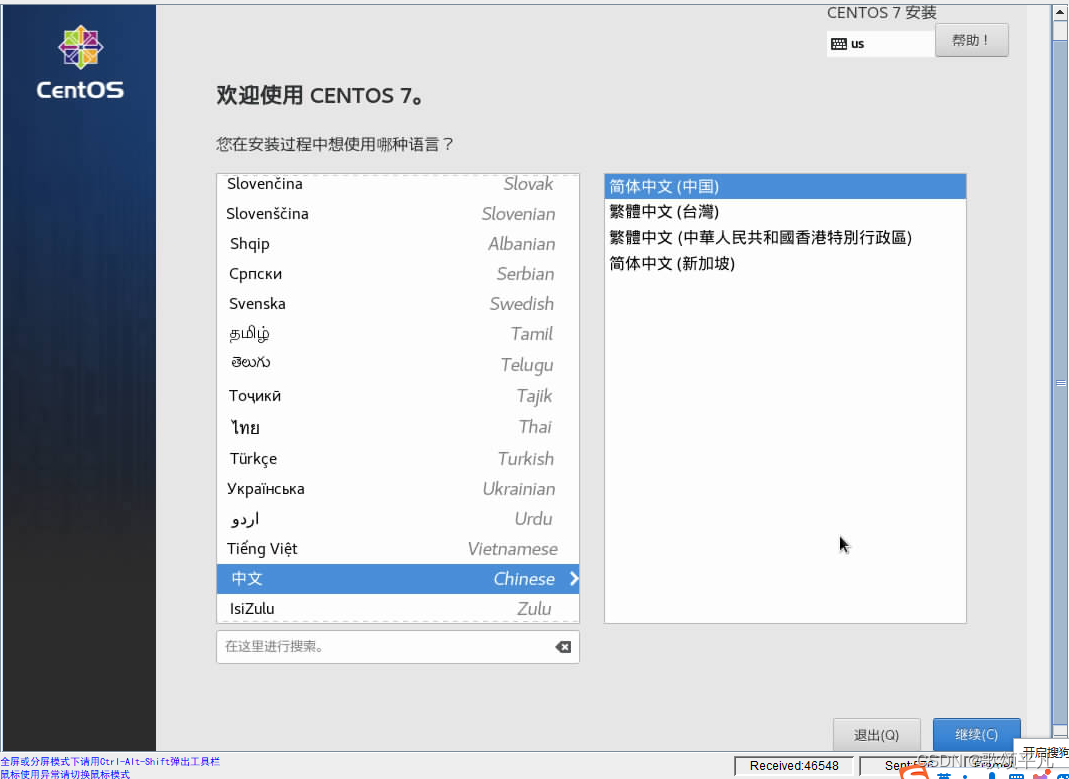The height and width of the screenshot is (779, 1069).
Task: Select Tiếng Việt (Vietnamese) in the language list
Action: [397, 549]
